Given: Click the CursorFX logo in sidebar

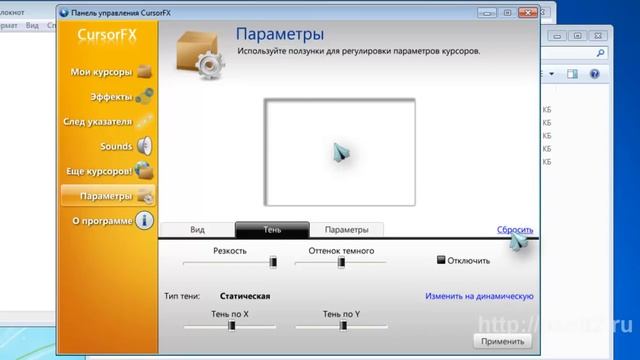Looking at the screenshot, I should click(107, 36).
